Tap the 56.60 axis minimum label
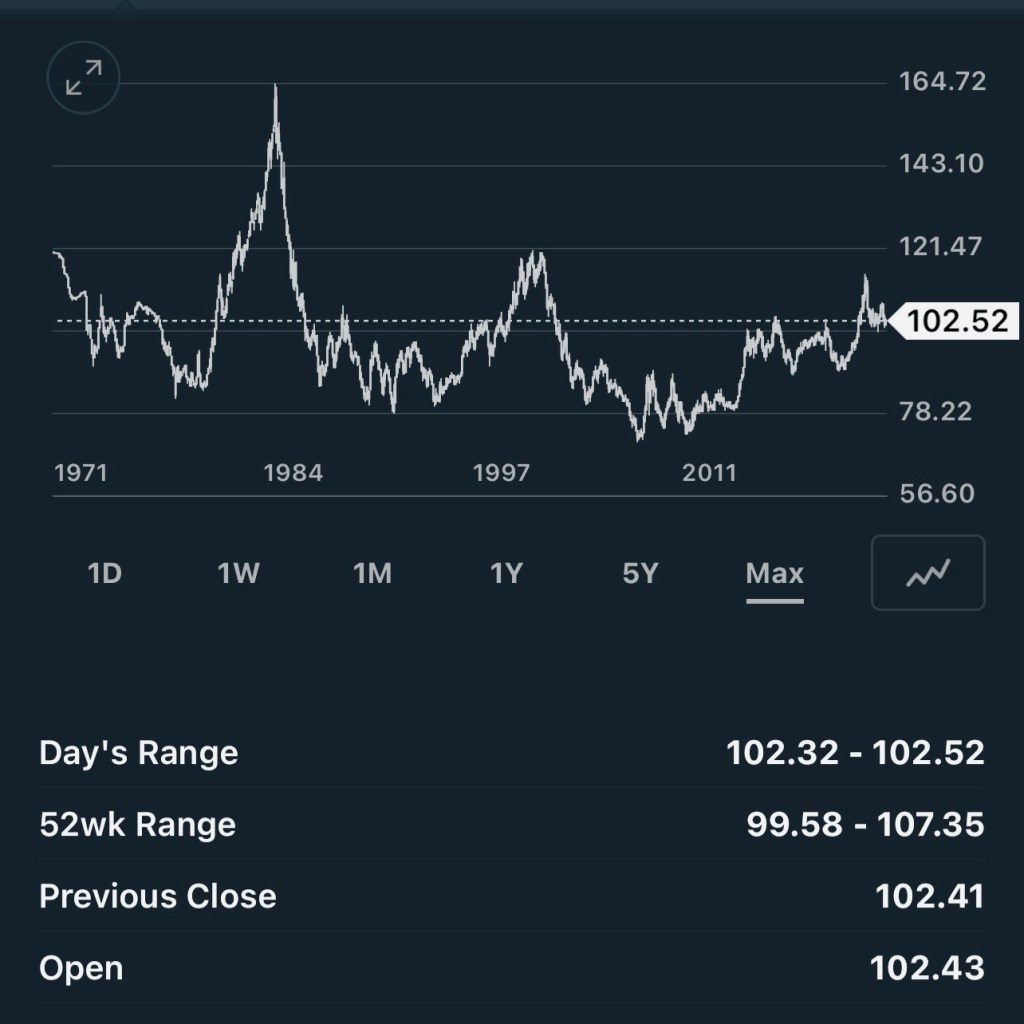Viewport: 1024px width, 1024px height. click(x=936, y=494)
